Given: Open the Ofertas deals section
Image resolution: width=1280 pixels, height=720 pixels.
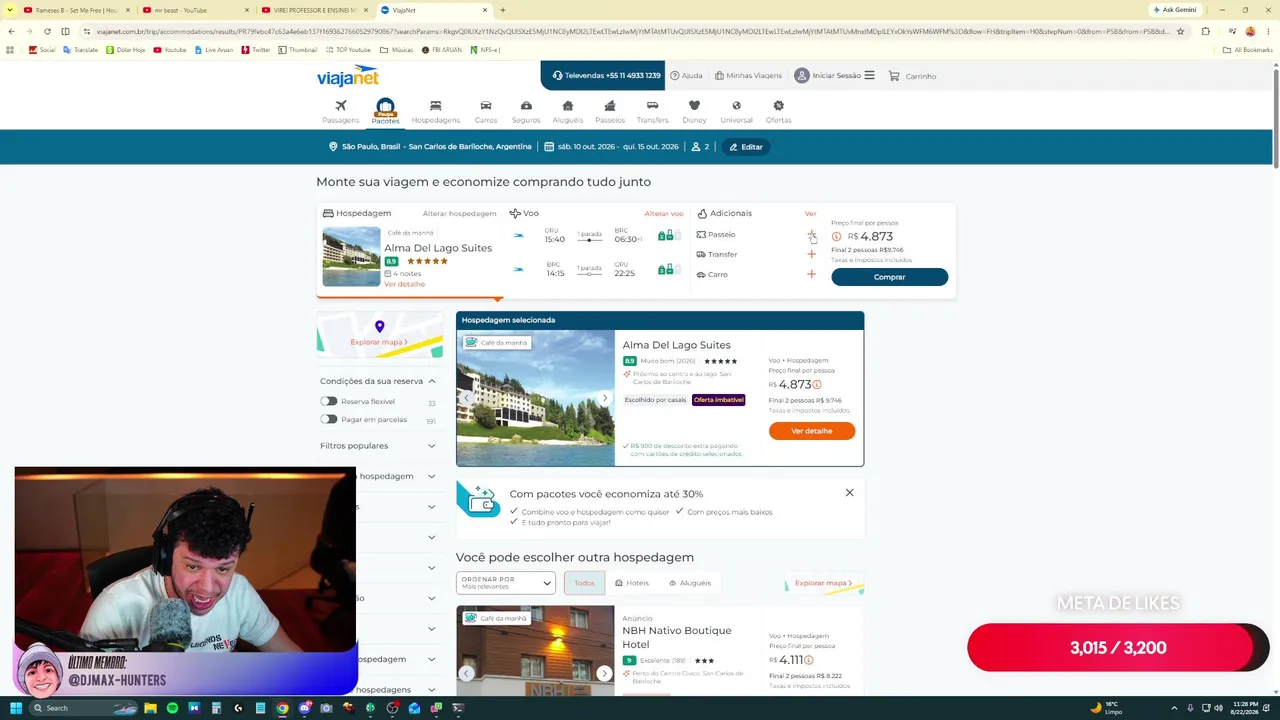Looking at the screenshot, I should [778, 111].
